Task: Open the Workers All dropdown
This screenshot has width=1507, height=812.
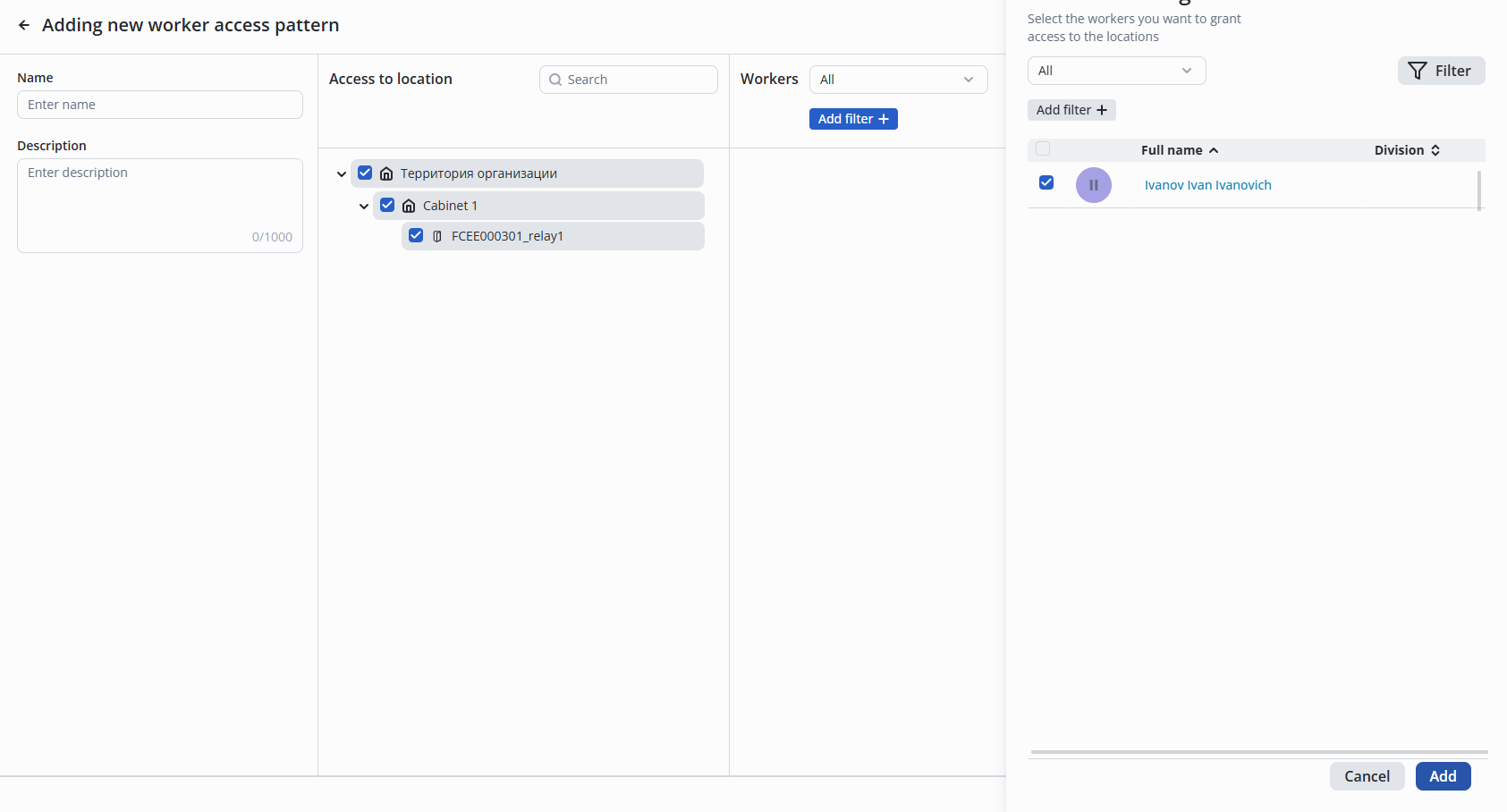Action: [x=898, y=80]
